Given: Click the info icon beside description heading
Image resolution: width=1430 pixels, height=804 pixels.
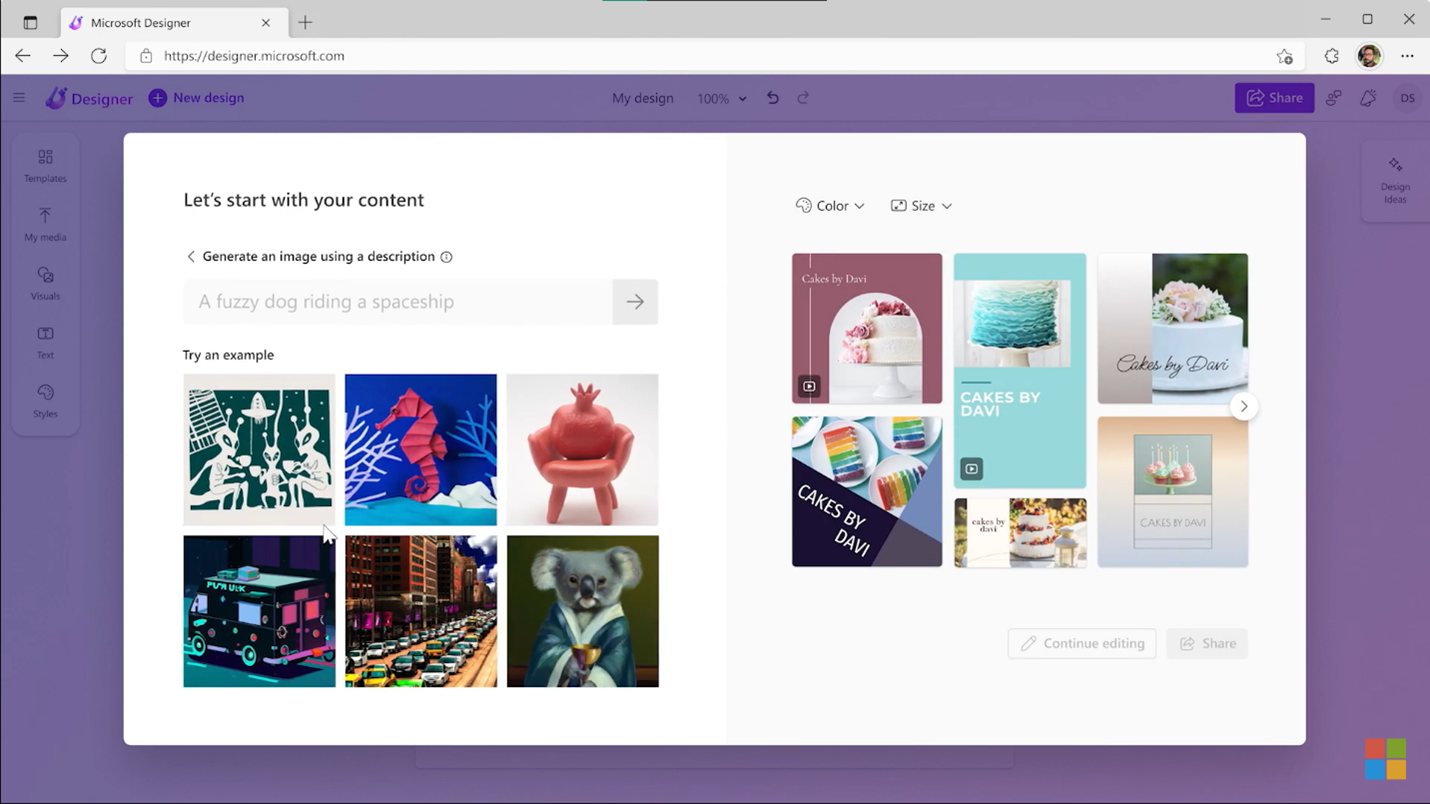Looking at the screenshot, I should click(447, 257).
